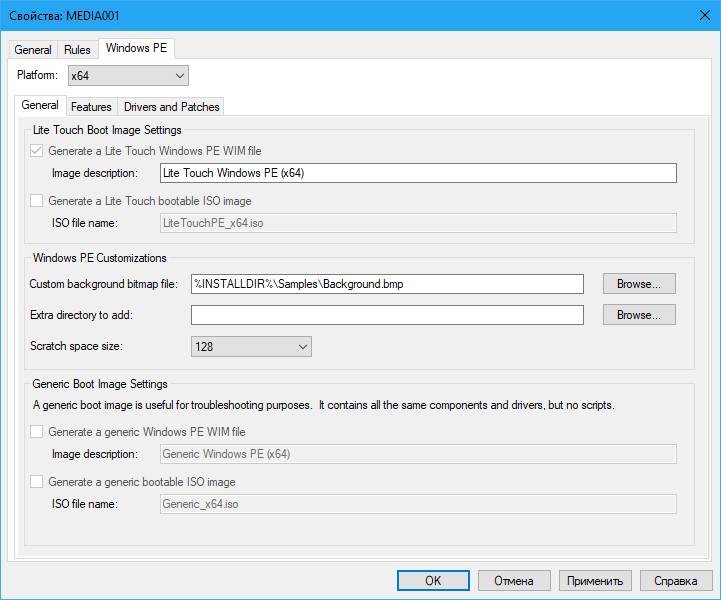Toggle Generate a Lite Touch bootable ISO image

click(37, 201)
